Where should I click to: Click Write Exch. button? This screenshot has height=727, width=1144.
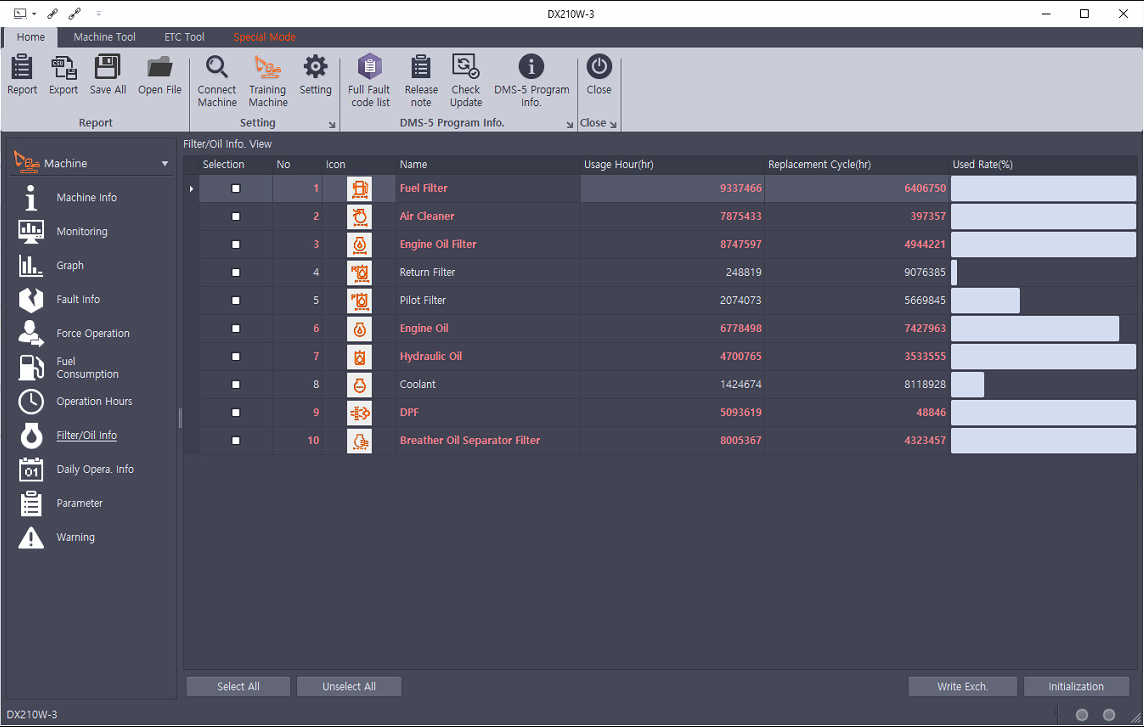pos(962,686)
